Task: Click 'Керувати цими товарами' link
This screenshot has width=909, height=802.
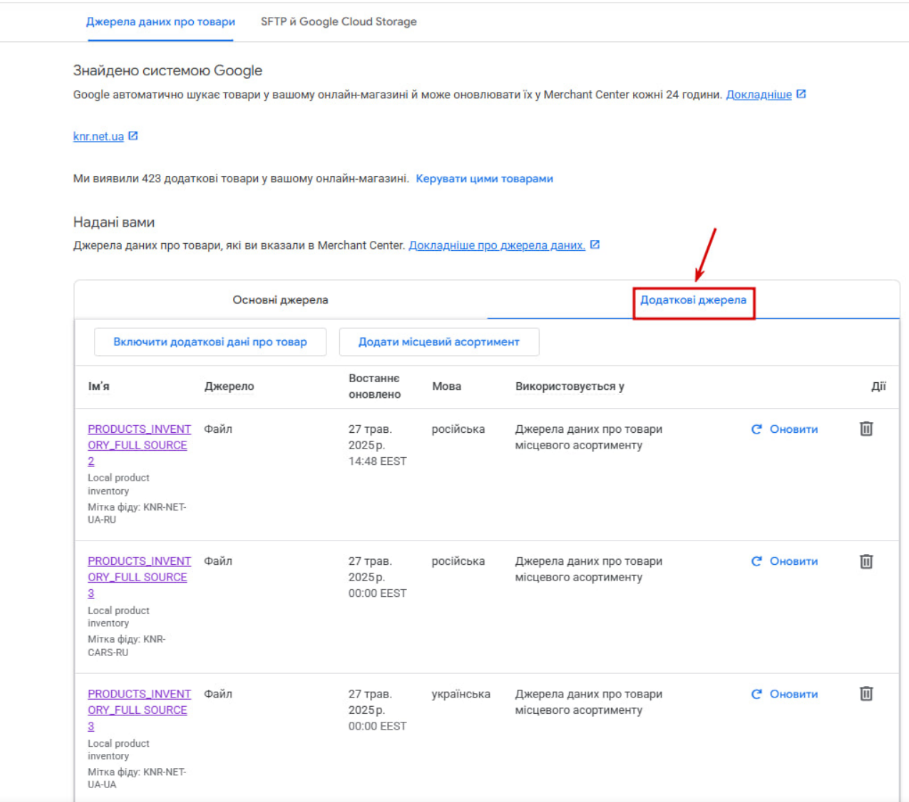Action: click(x=484, y=179)
